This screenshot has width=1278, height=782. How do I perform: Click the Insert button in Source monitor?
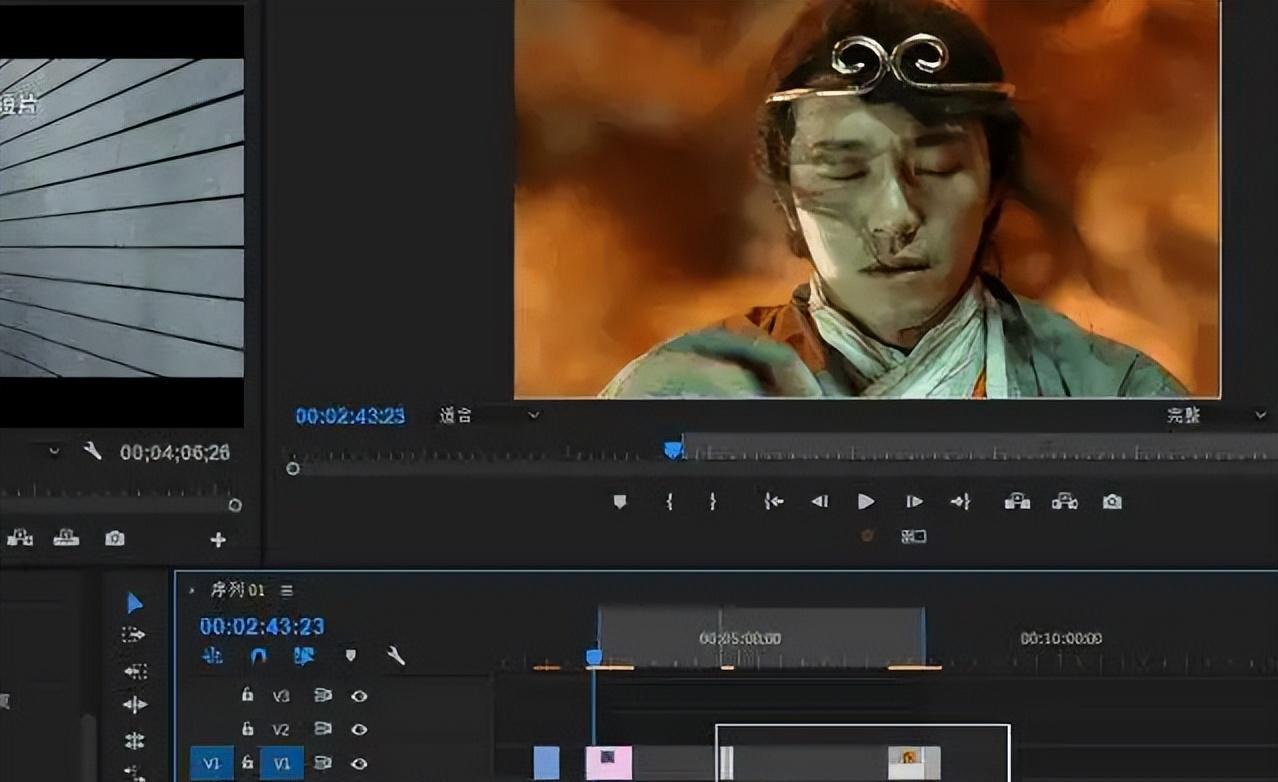(x=19, y=538)
